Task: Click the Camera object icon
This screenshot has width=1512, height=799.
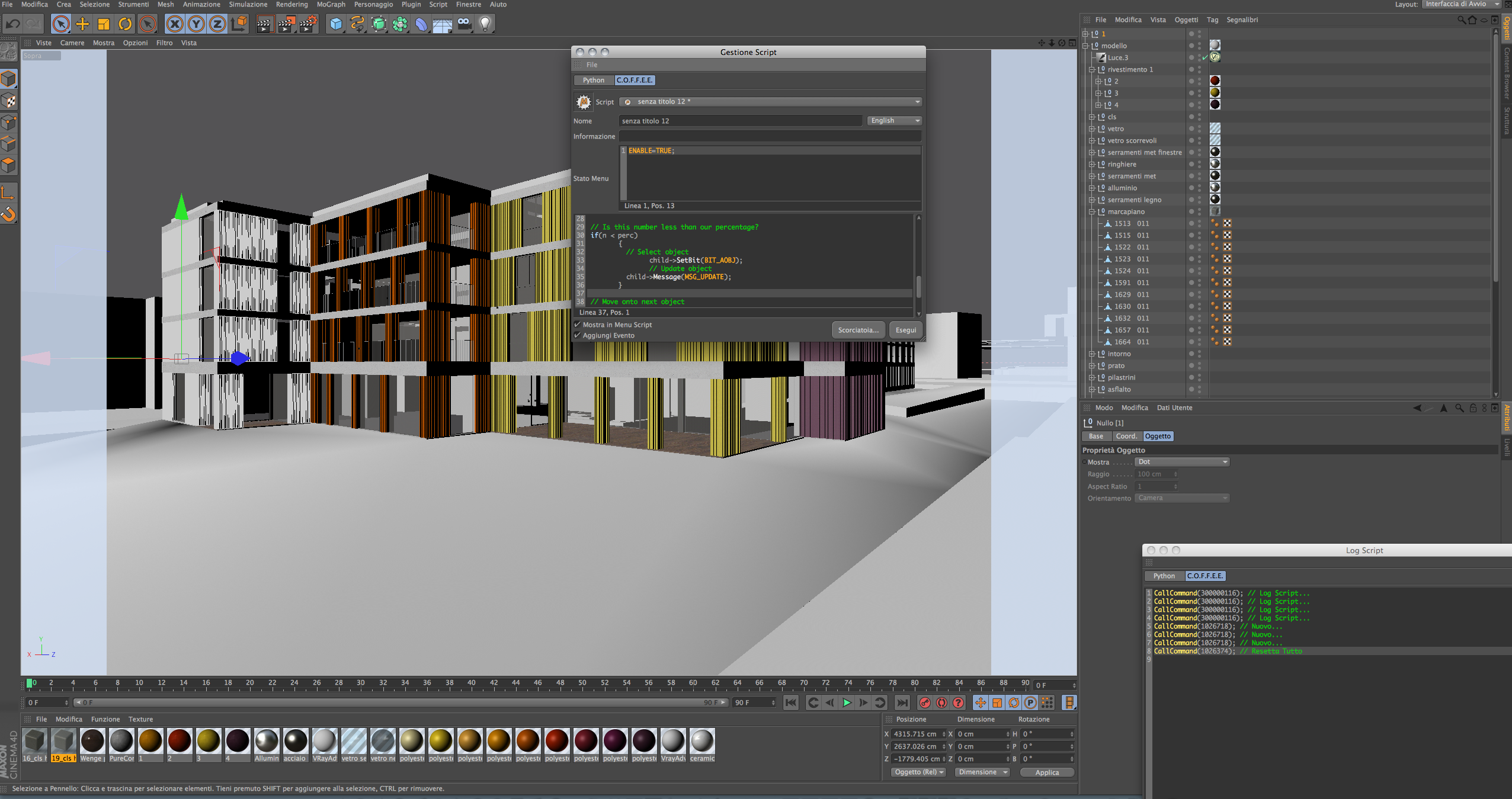Action: coord(464,24)
